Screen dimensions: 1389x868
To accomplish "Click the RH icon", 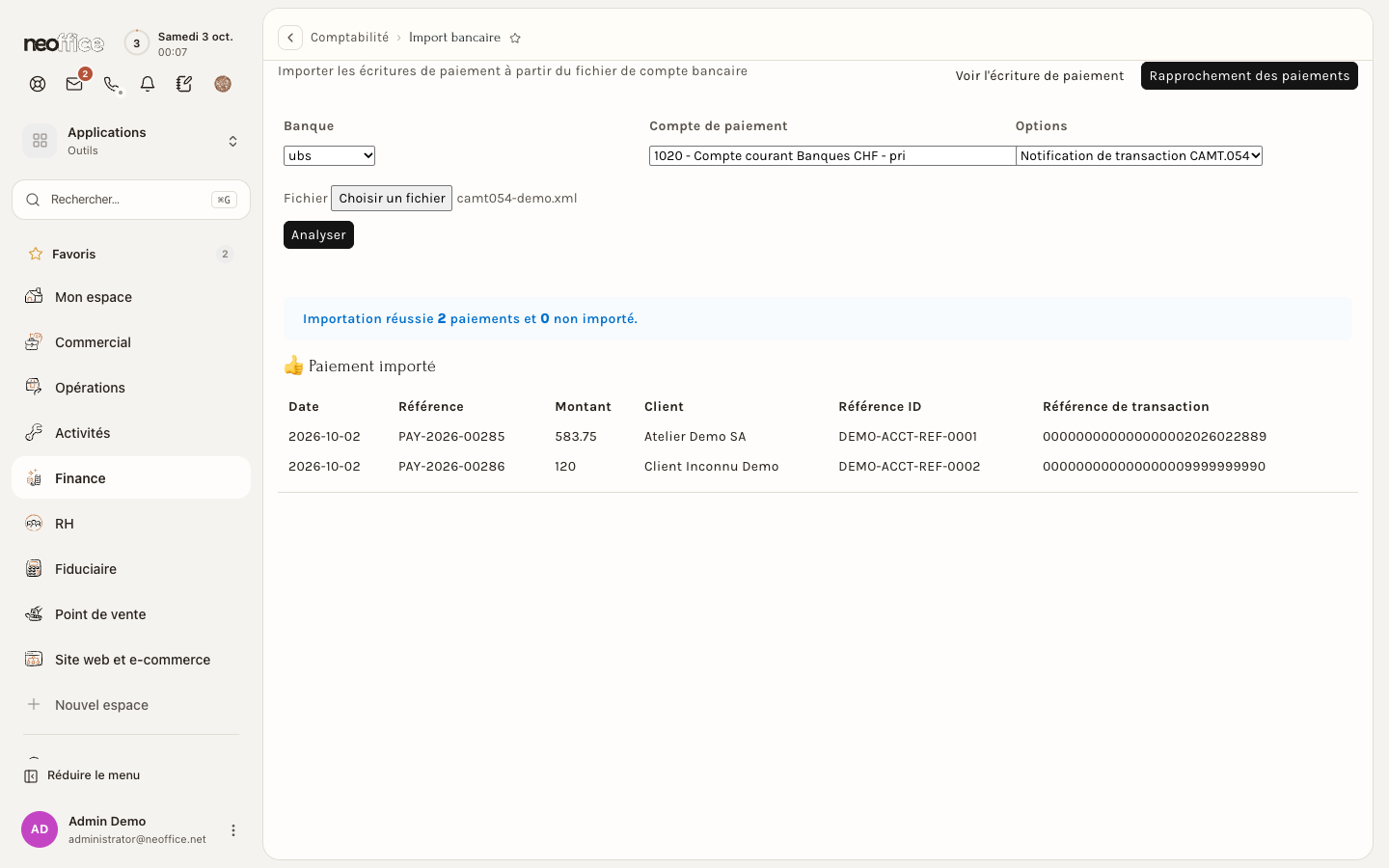I will tap(34, 523).
